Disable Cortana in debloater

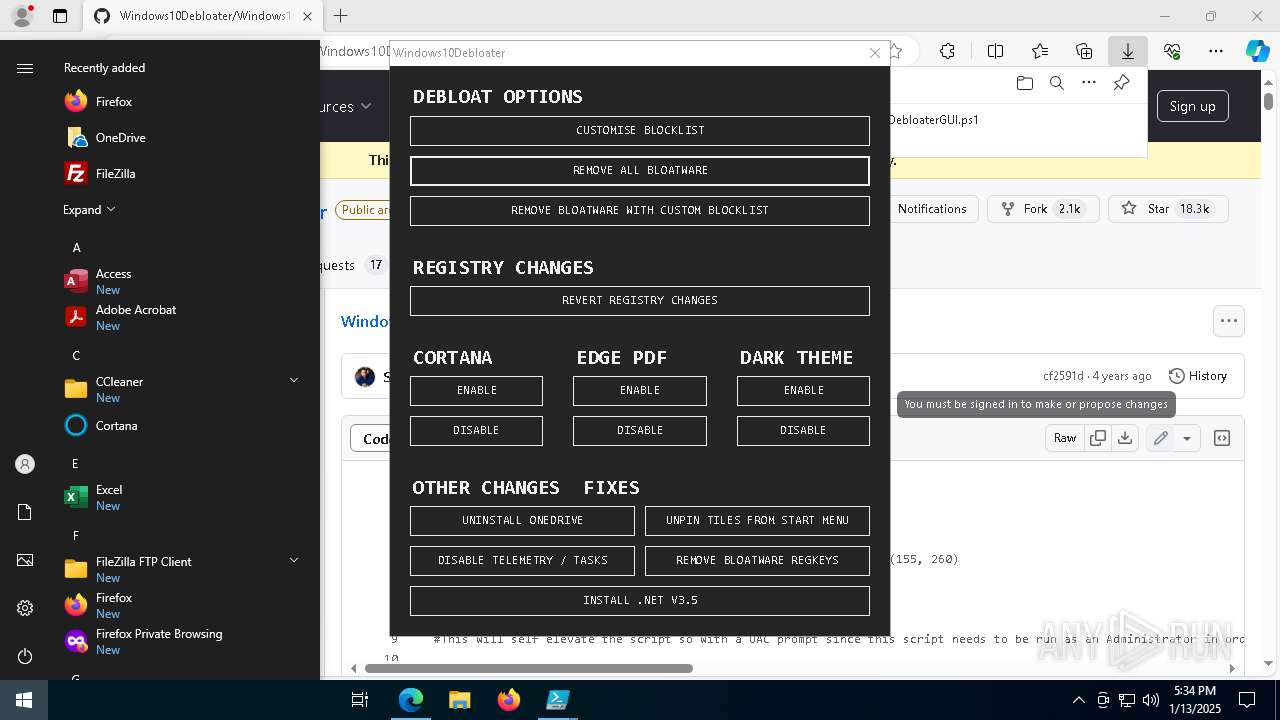pos(476,431)
